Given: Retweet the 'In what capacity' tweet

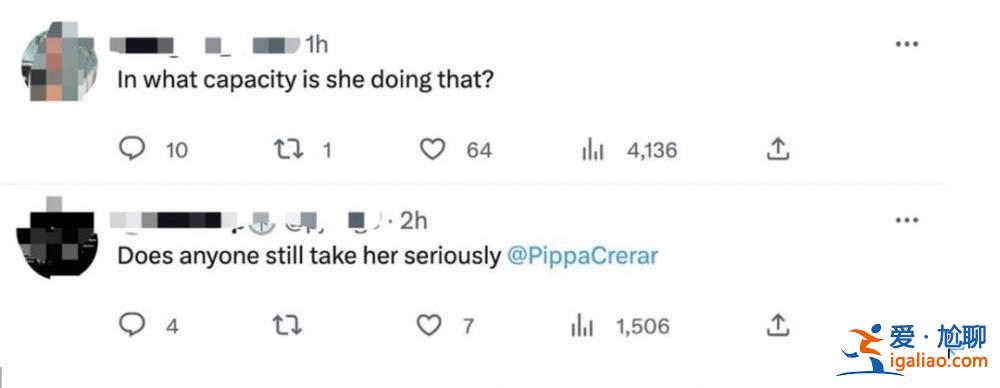Looking at the screenshot, I should click(287, 150).
